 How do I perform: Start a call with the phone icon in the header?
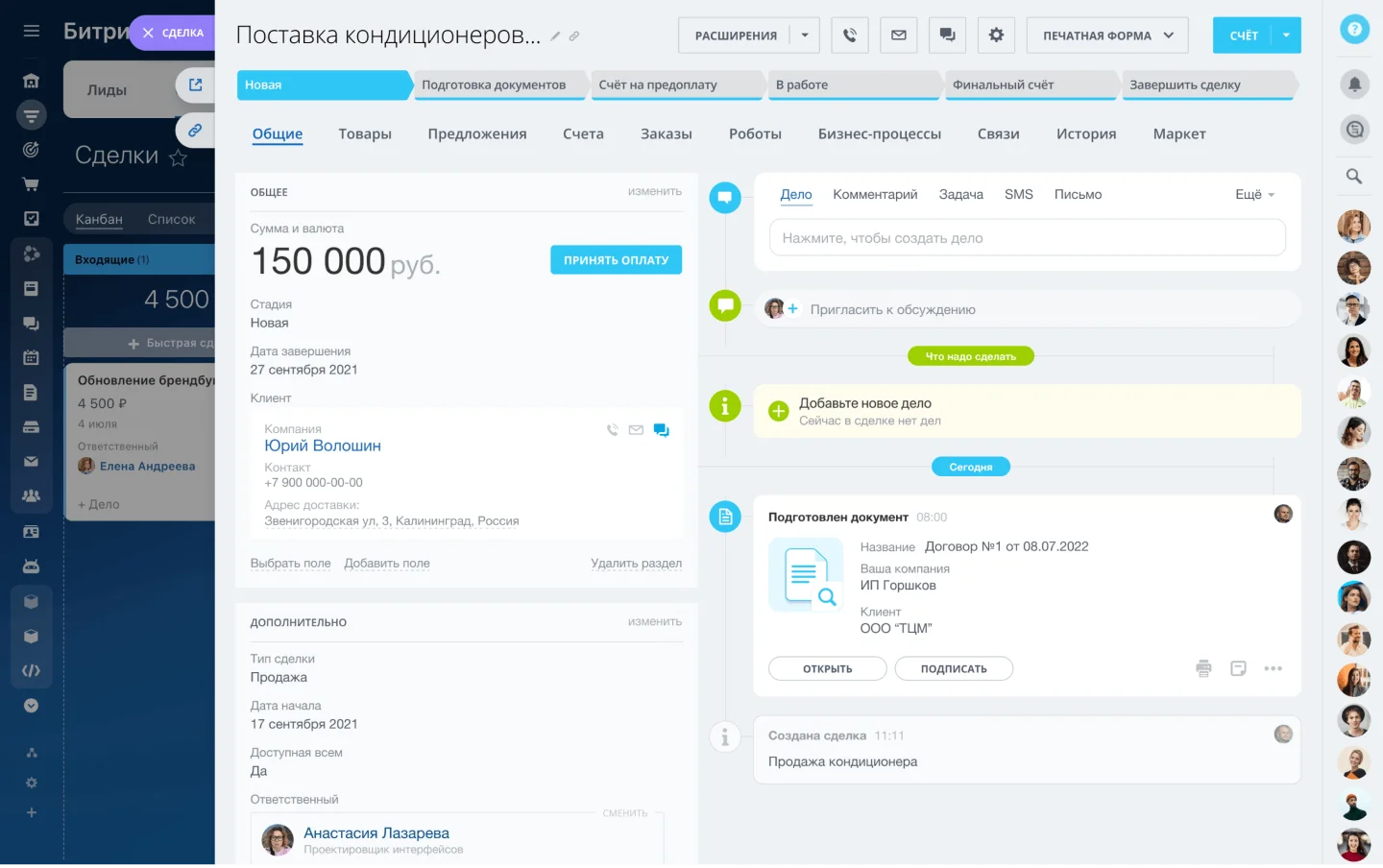click(849, 35)
